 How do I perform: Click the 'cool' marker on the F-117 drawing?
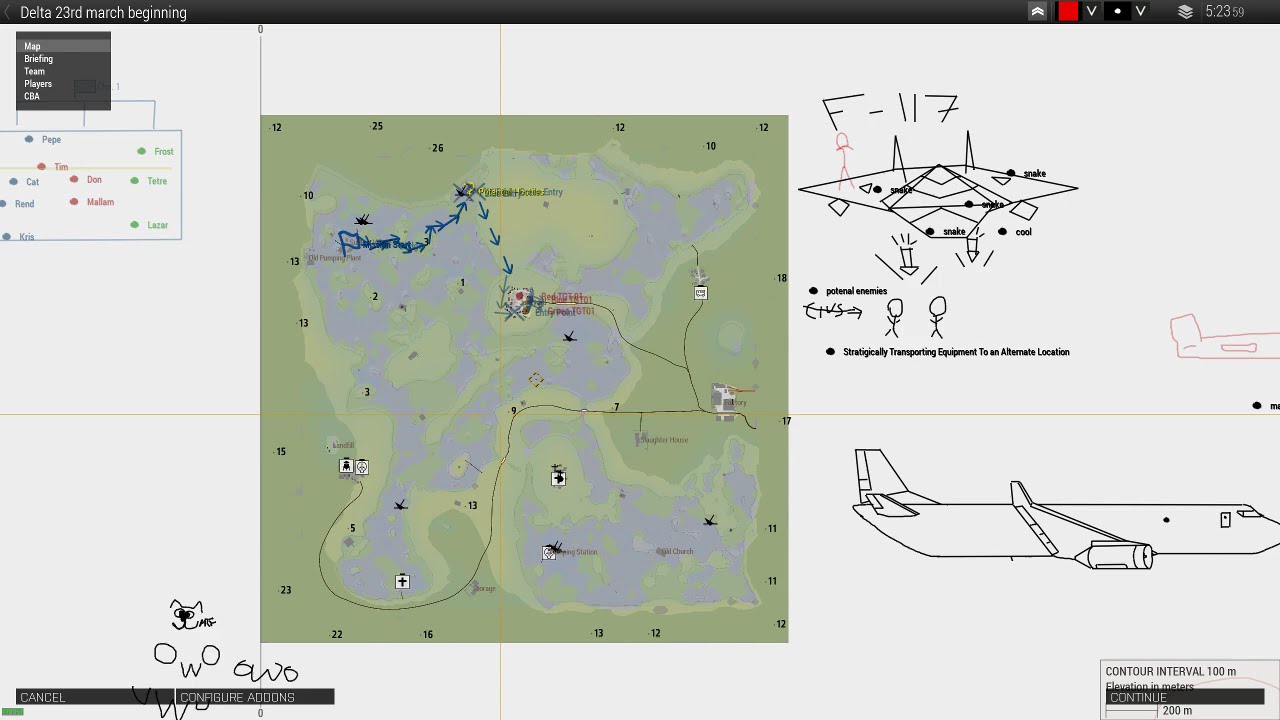1003,232
